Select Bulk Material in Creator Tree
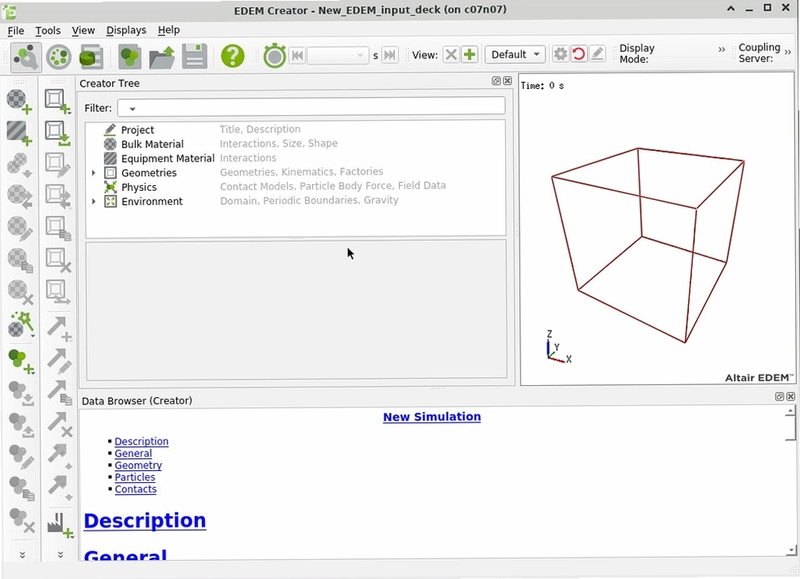This screenshot has height=579, width=800. (x=152, y=144)
